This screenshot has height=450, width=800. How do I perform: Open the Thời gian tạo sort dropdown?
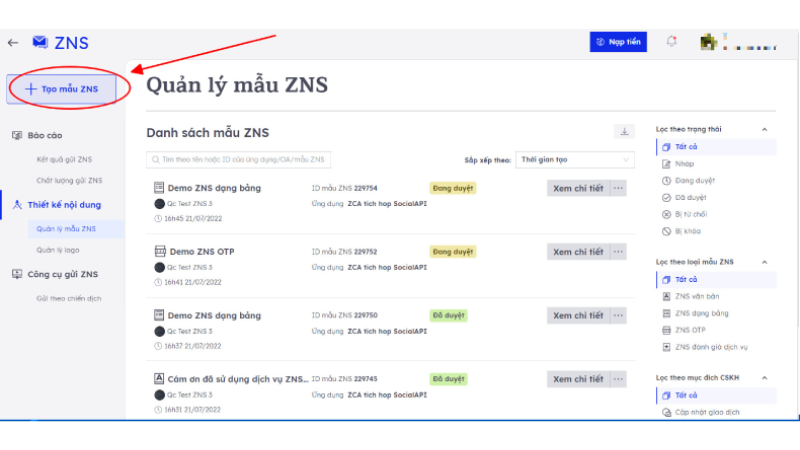(575, 160)
